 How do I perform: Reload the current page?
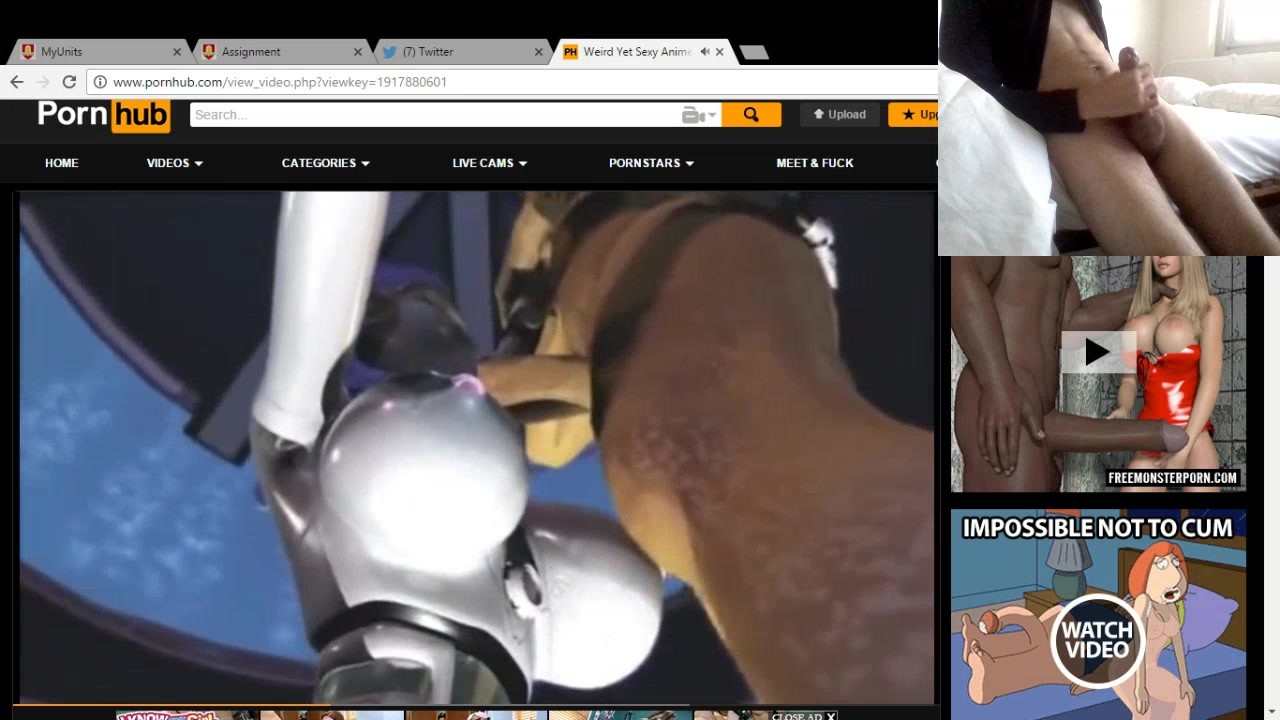pyautogui.click(x=69, y=82)
